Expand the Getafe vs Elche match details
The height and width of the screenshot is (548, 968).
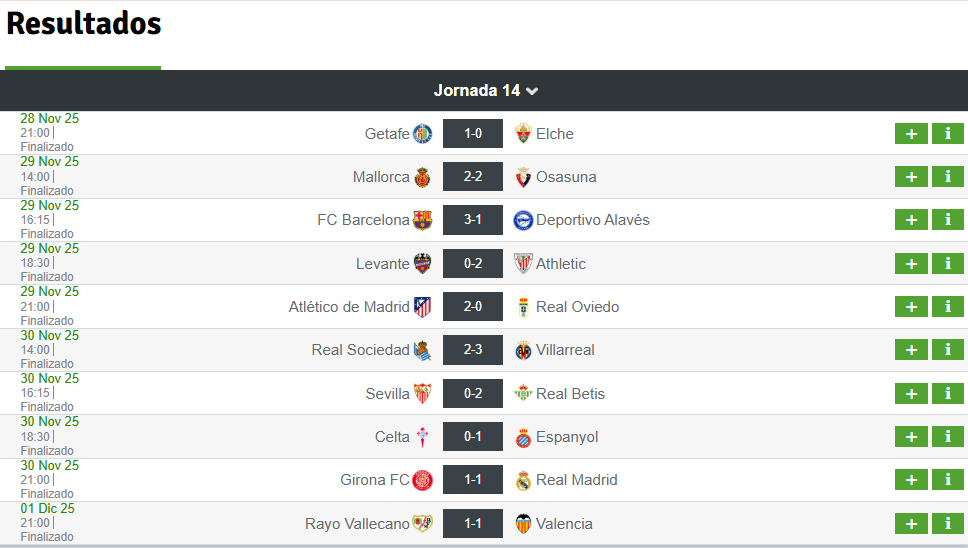point(911,134)
